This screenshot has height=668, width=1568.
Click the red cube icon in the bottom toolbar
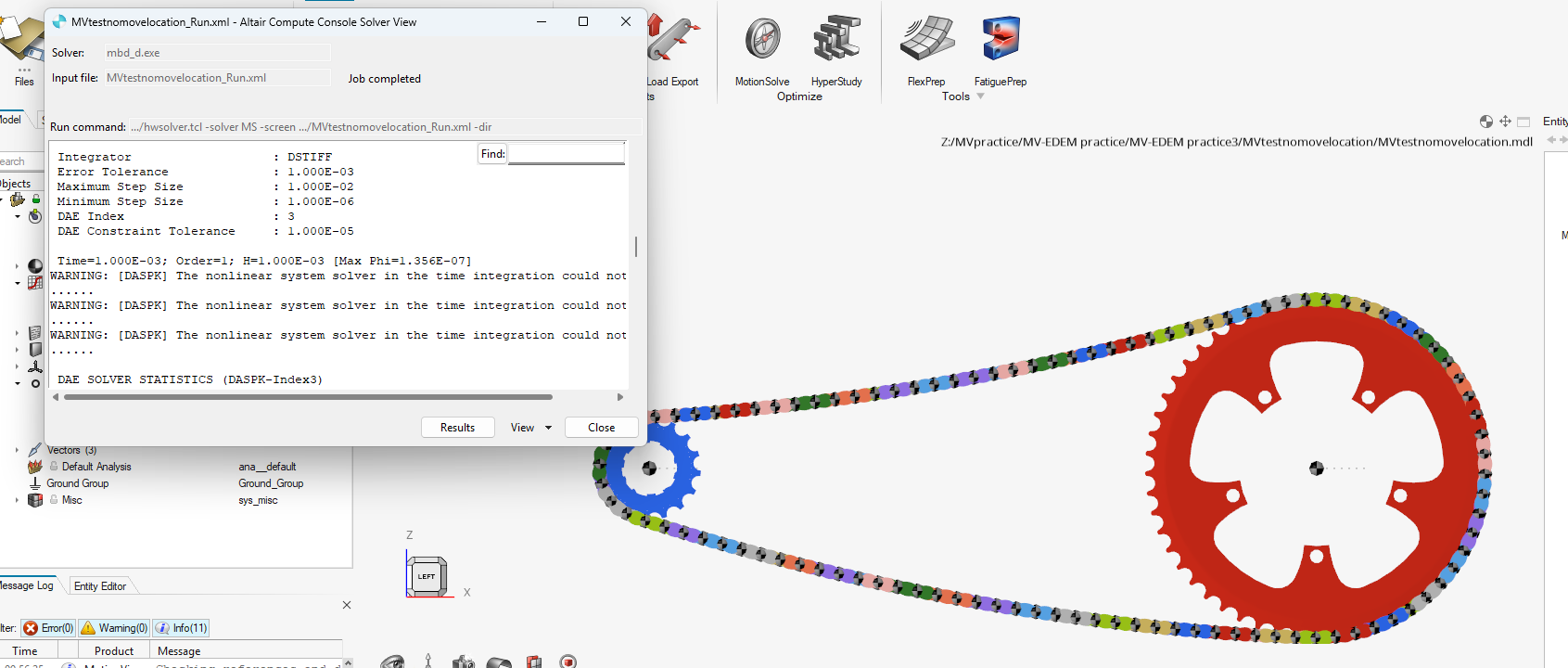[x=534, y=662]
